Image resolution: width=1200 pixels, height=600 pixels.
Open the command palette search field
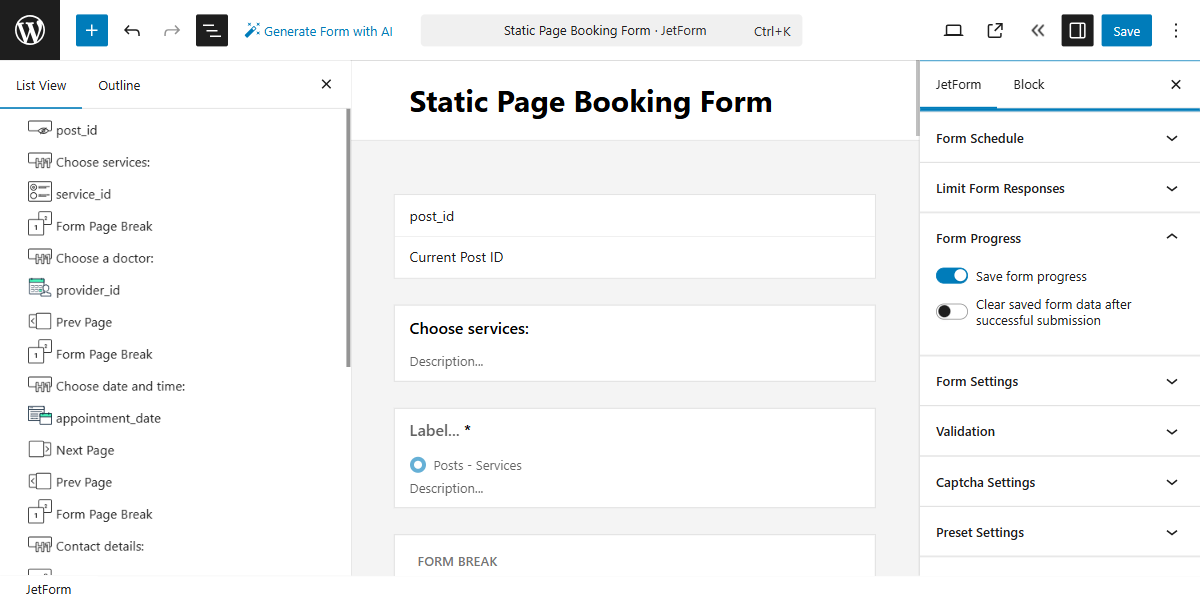pos(610,30)
